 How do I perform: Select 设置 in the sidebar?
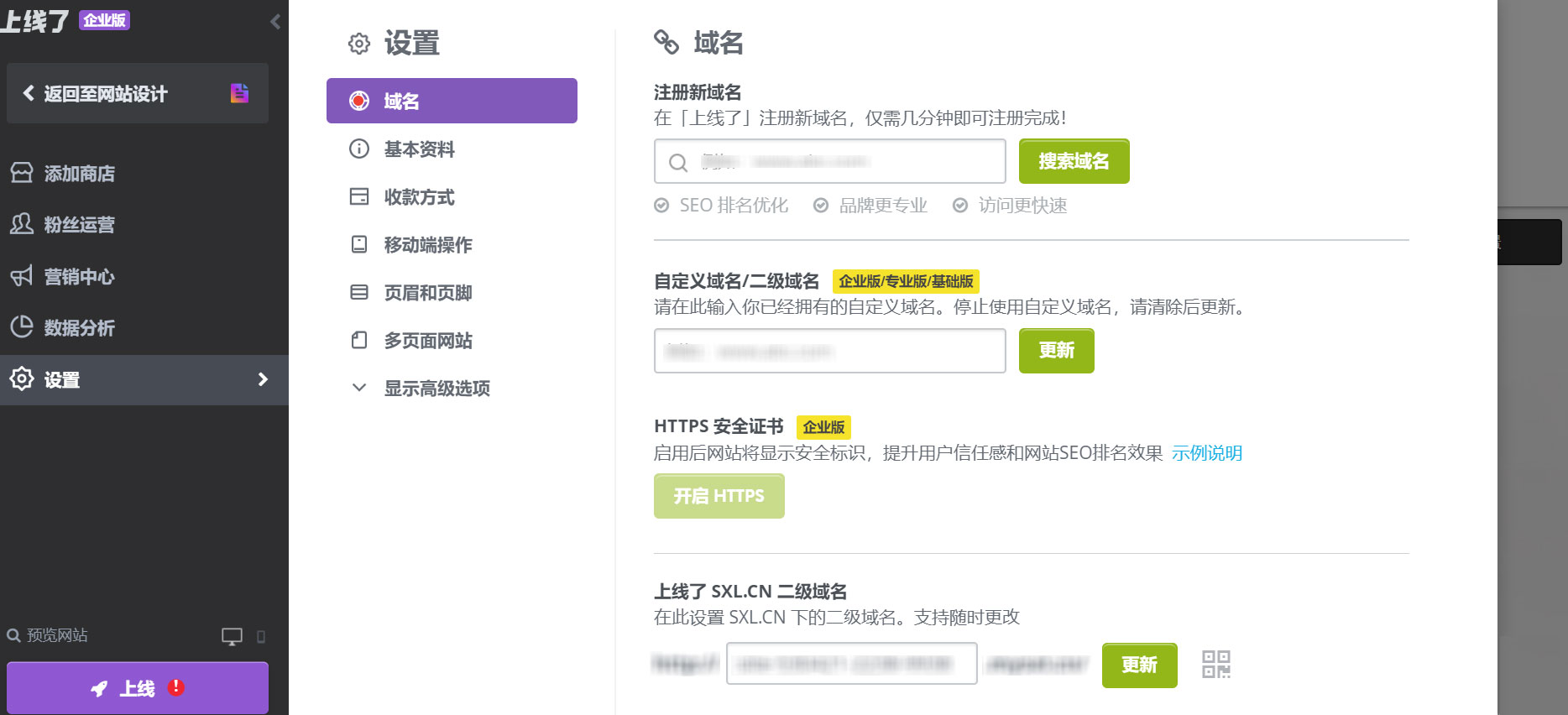coord(144,380)
